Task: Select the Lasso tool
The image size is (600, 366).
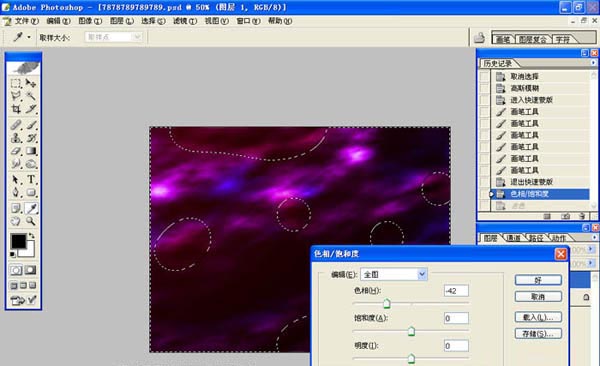Action: (16, 96)
